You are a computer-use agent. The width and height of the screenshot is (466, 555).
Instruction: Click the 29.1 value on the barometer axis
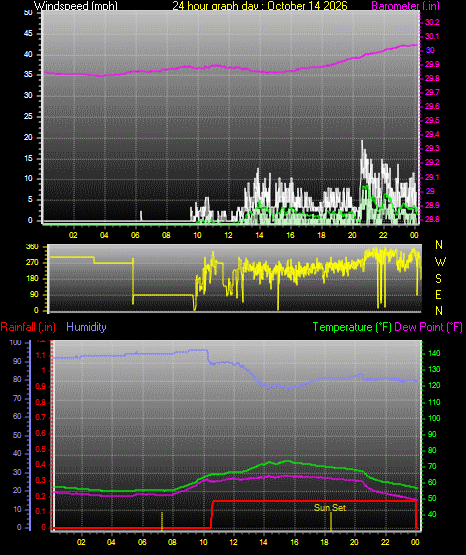tap(432, 177)
